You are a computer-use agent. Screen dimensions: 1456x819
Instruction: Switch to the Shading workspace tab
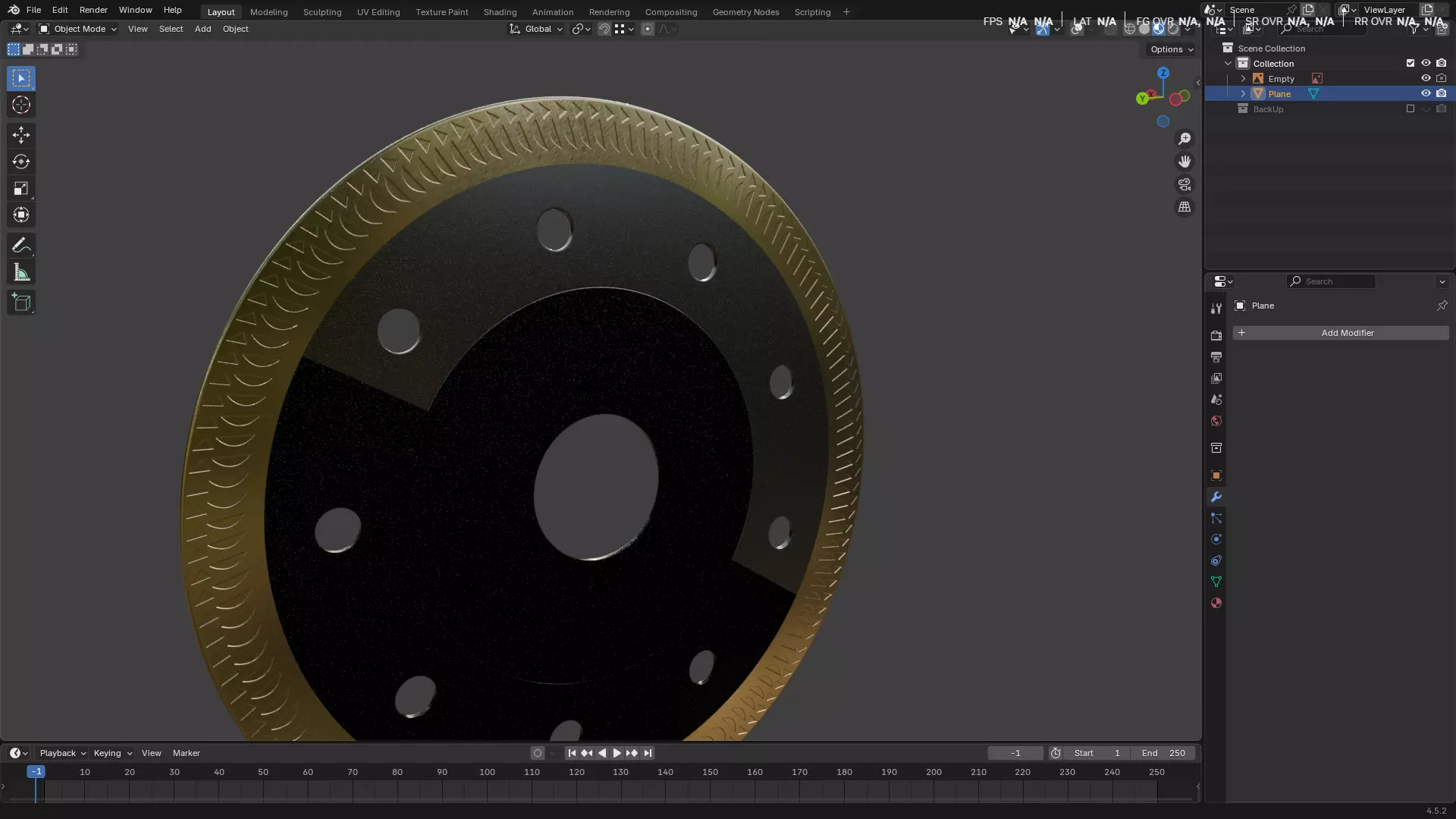coord(500,11)
